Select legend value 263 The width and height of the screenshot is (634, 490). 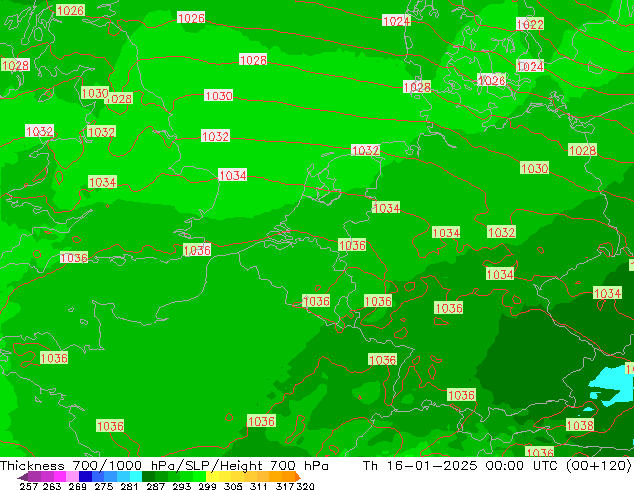(x=52, y=486)
